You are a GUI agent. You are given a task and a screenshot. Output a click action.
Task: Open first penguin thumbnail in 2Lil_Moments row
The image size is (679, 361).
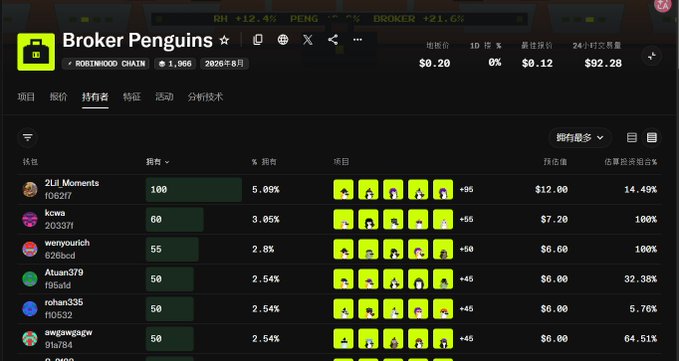pos(343,190)
